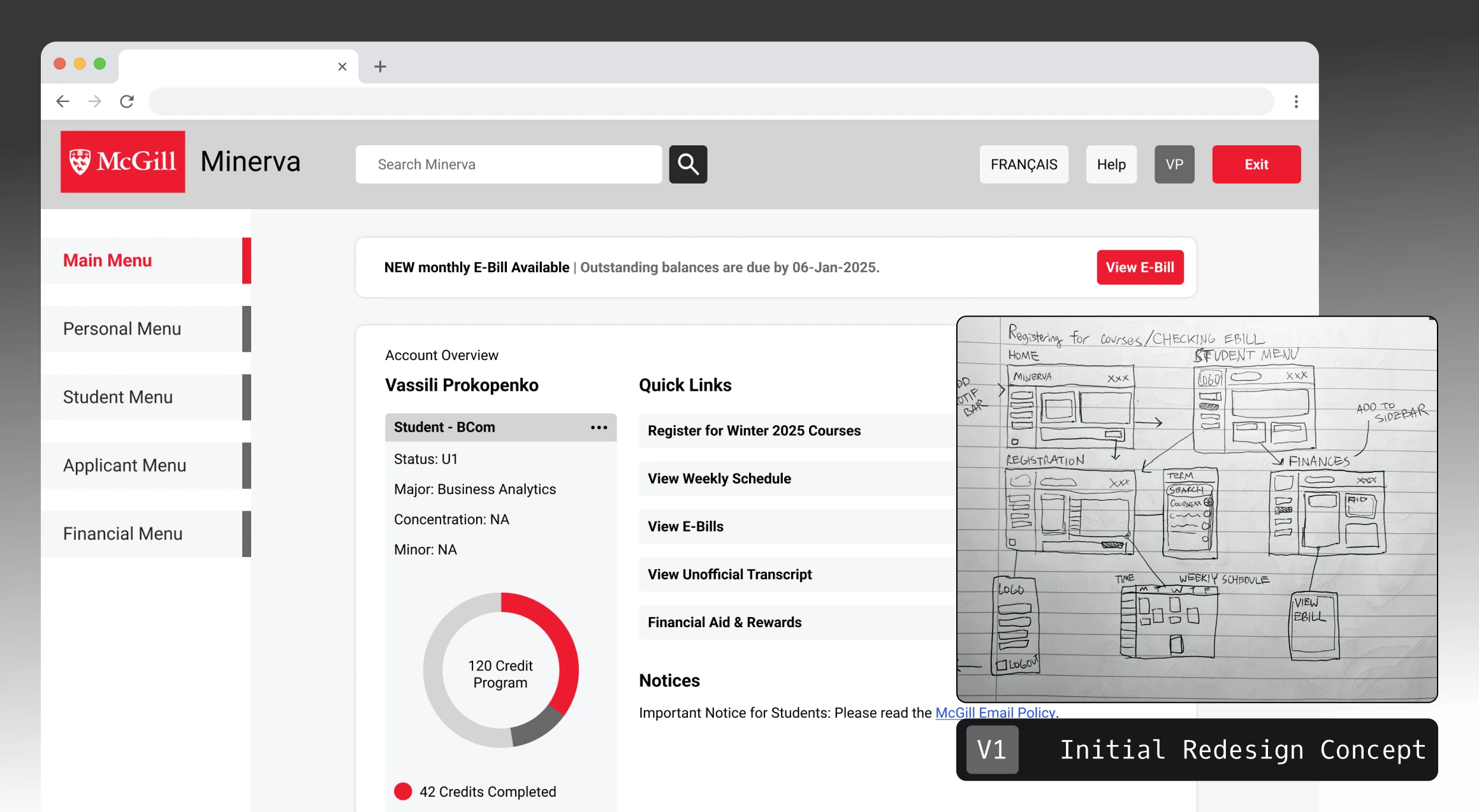Switch language to FRANÇAIS
Screen dimensions: 1479x812
coord(1023,164)
